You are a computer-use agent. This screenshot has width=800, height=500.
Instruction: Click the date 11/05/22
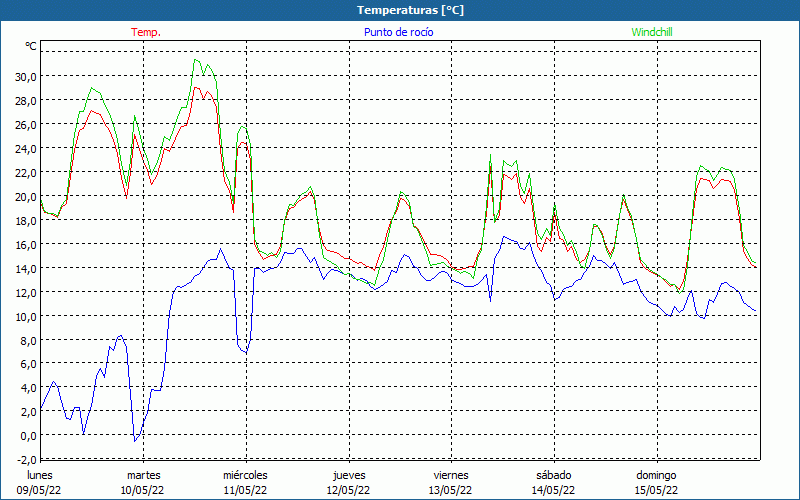click(x=245, y=490)
